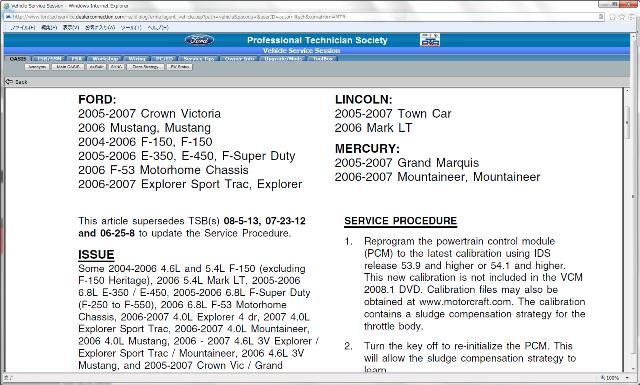Open the browser Tools gear icon
The height and width of the screenshot is (385, 640).
(631, 17)
